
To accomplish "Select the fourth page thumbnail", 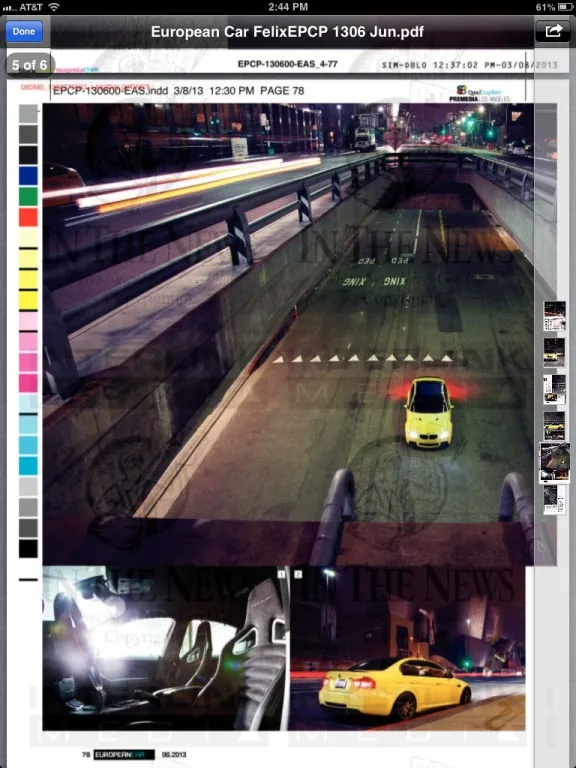I will point(554,426).
